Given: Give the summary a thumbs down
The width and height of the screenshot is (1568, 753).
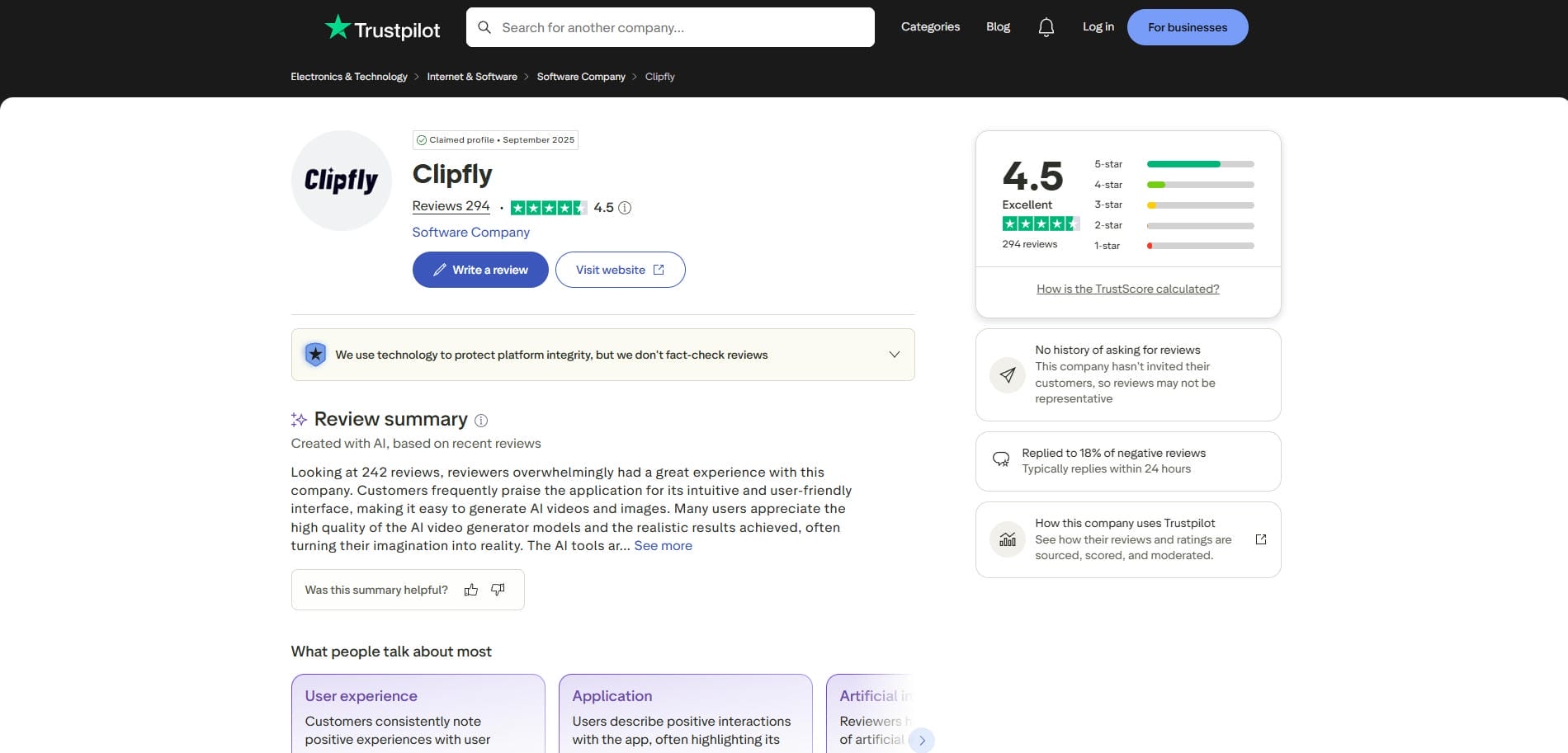Looking at the screenshot, I should [498, 590].
